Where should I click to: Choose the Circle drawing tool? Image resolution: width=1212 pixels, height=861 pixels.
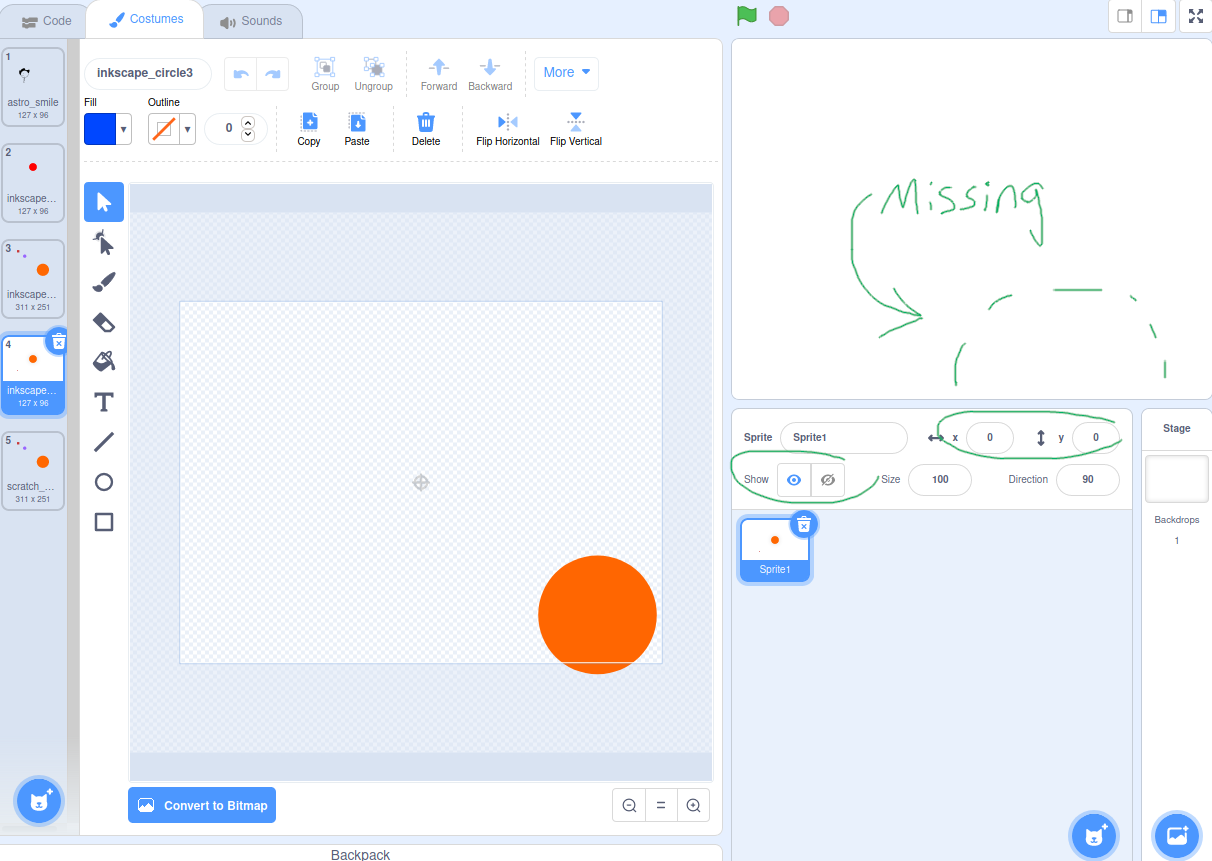(103, 481)
